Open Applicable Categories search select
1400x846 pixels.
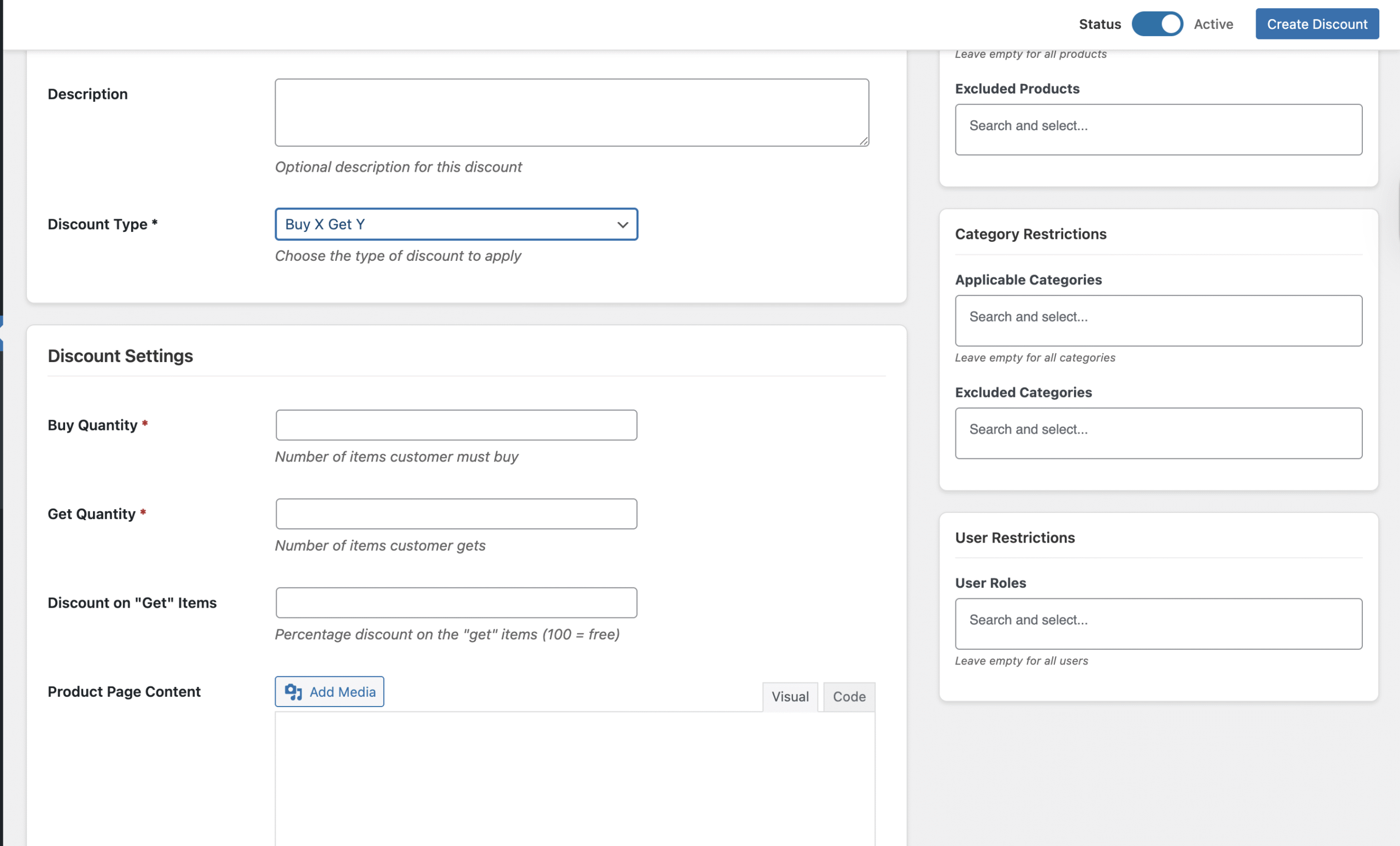pos(1158,320)
